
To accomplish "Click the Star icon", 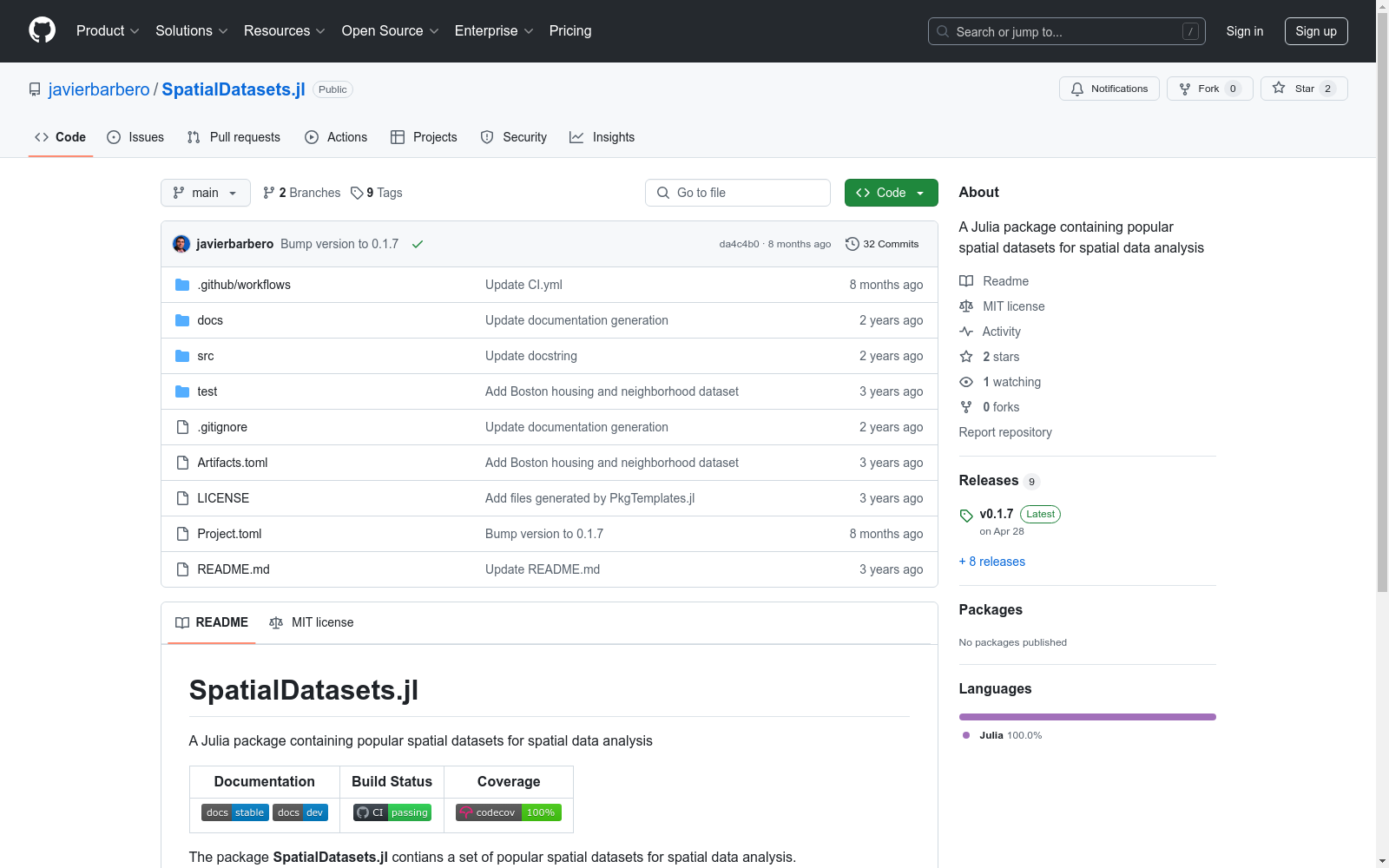I will (x=1279, y=88).
